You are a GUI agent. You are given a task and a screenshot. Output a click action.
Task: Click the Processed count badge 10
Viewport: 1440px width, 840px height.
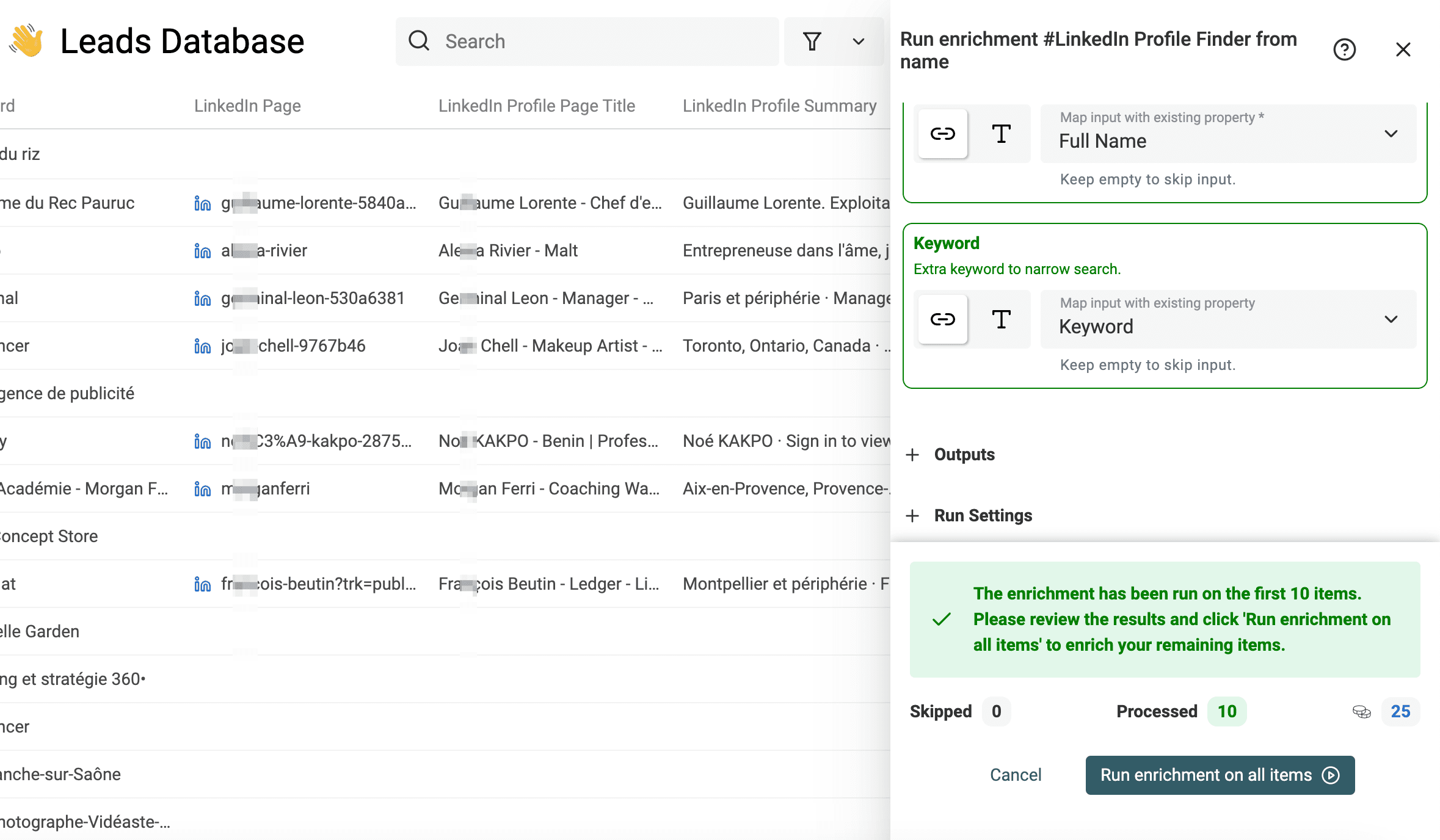(1227, 711)
